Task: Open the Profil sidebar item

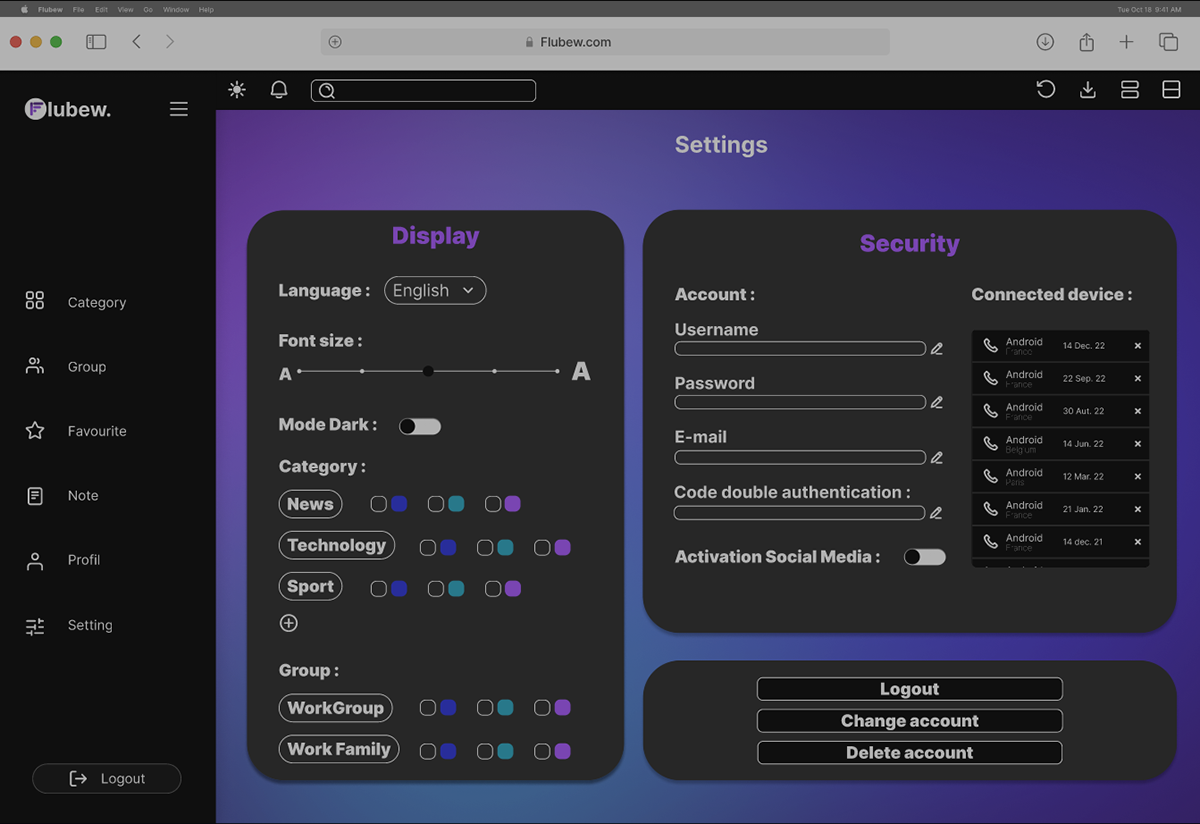Action: coord(63,560)
